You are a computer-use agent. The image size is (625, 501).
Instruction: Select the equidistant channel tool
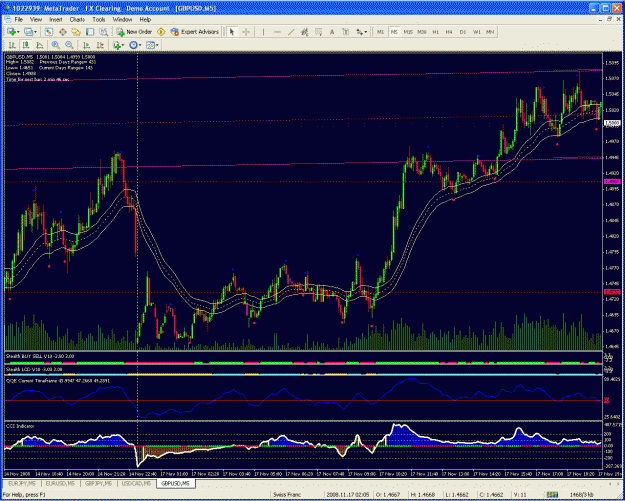pos(305,32)
